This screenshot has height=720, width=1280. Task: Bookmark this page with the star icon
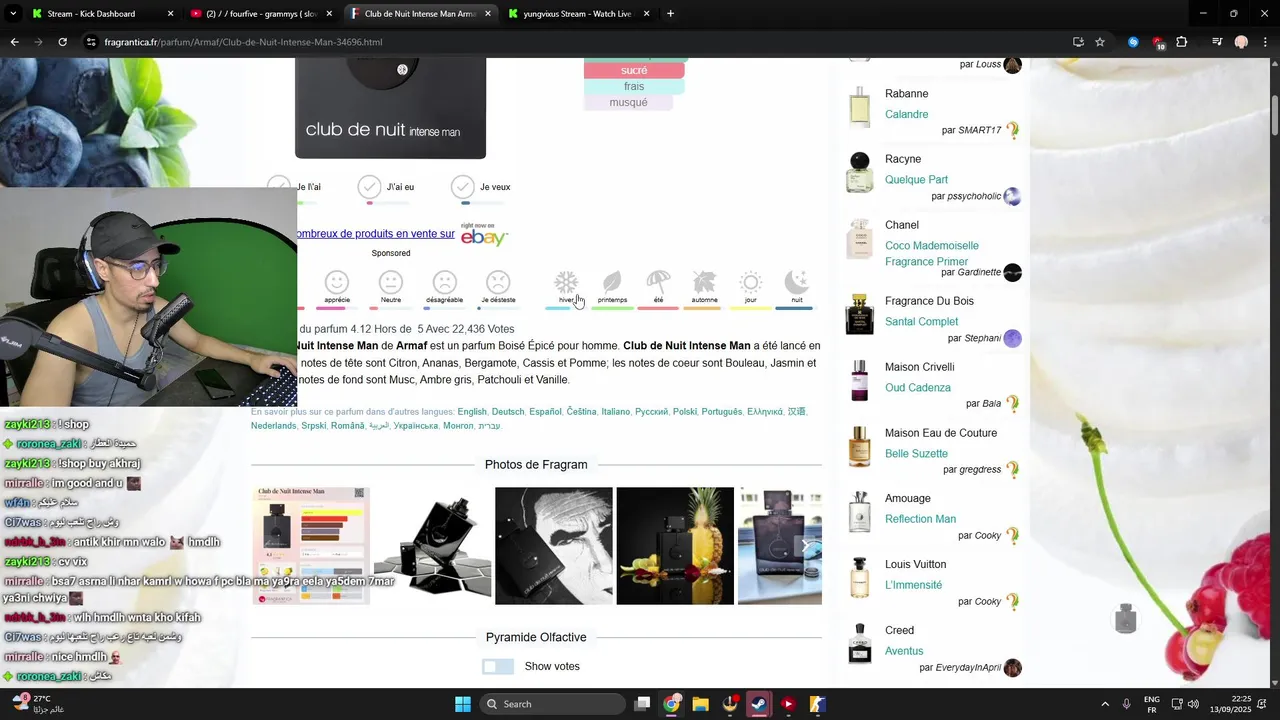point(1100,42)
